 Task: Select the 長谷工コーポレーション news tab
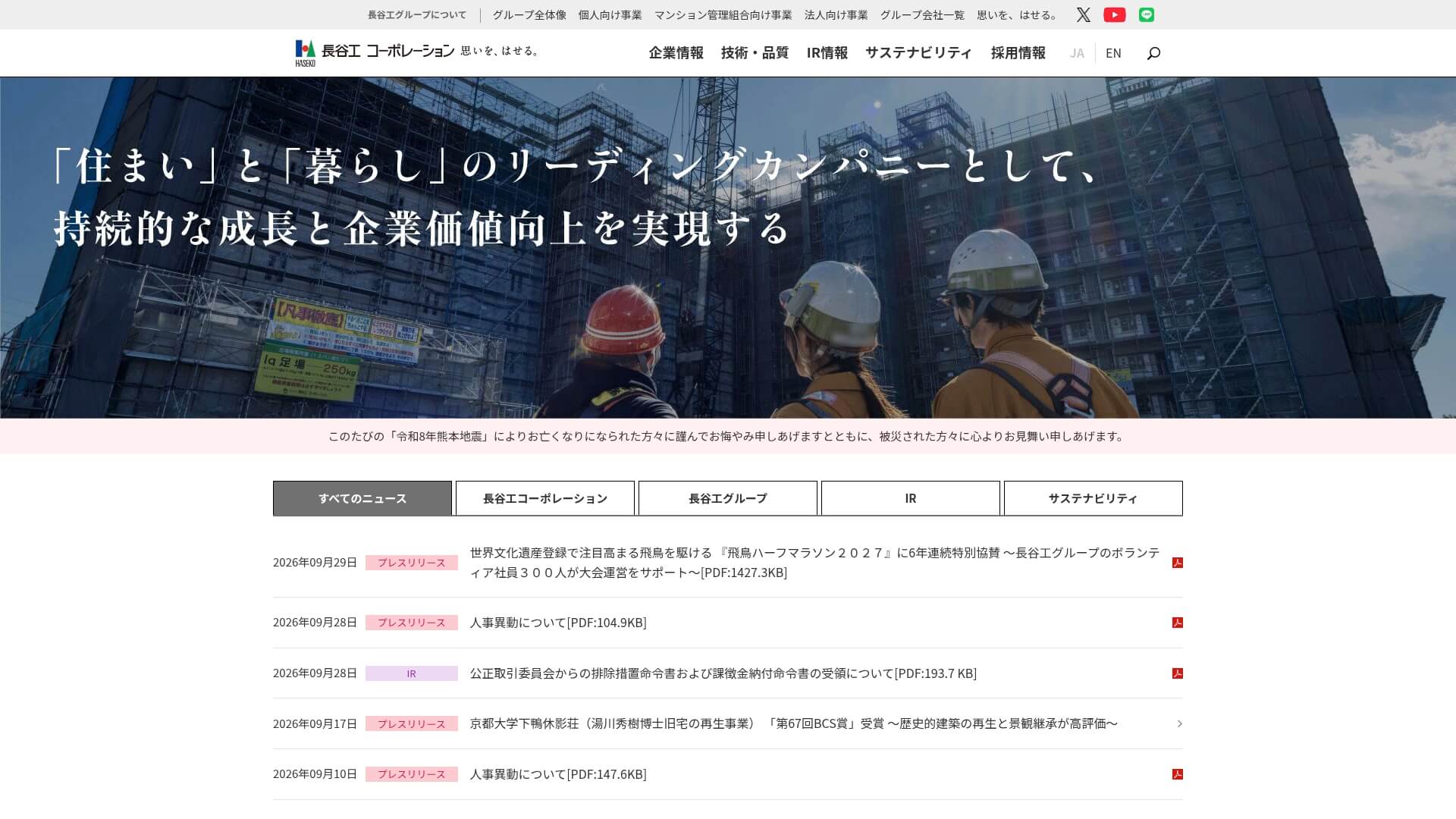pyautogui.click(x=545, y=498)
